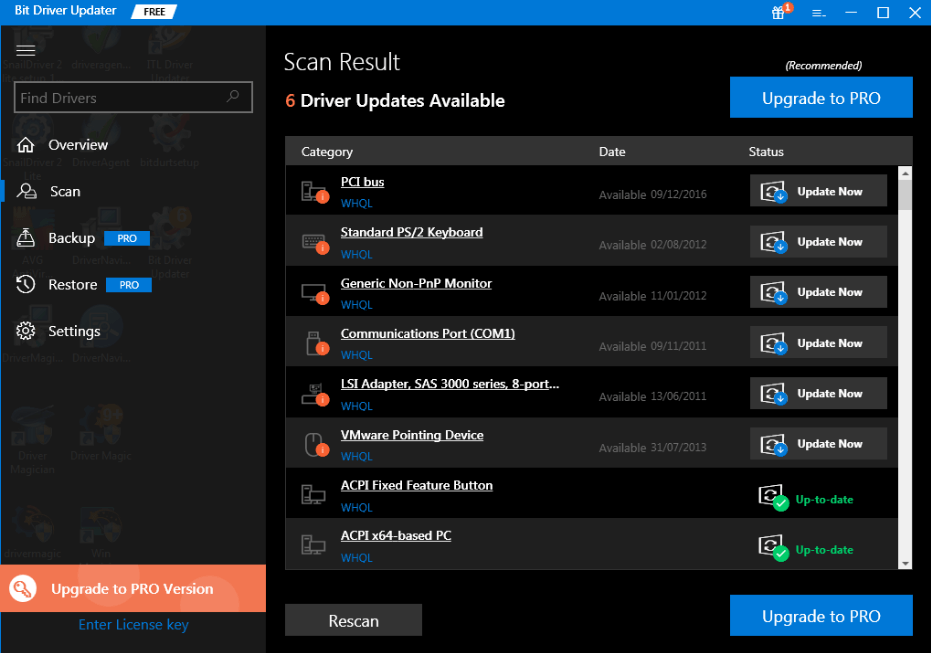This screenshot has width=931, height=653.
Task: Click the Restore icon in the sidebar
Action: tap(25, 284)
